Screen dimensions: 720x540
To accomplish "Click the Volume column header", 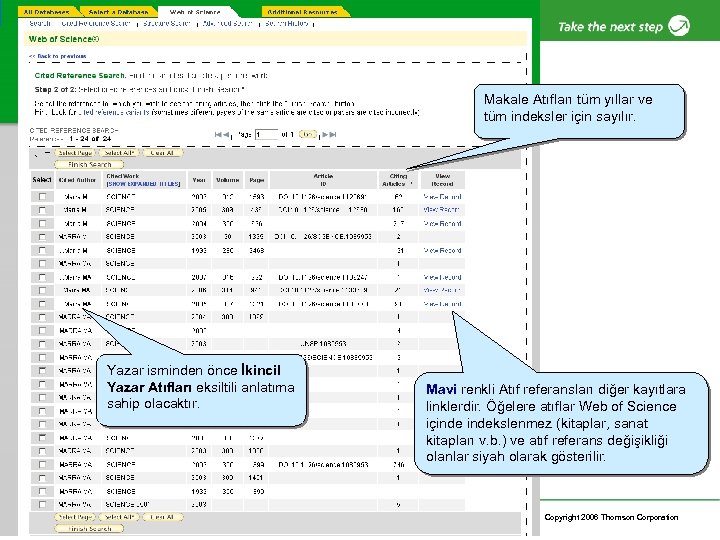I will (x=228, y=180).
